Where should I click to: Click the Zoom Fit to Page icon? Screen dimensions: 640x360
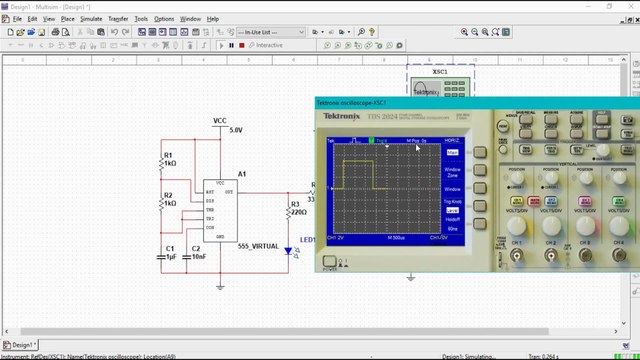496,32
